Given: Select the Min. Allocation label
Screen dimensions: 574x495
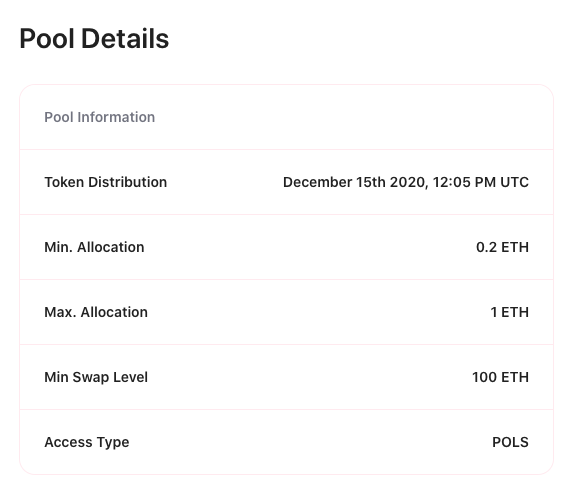Looking at the screenshot, I should [x=94, y=247].
